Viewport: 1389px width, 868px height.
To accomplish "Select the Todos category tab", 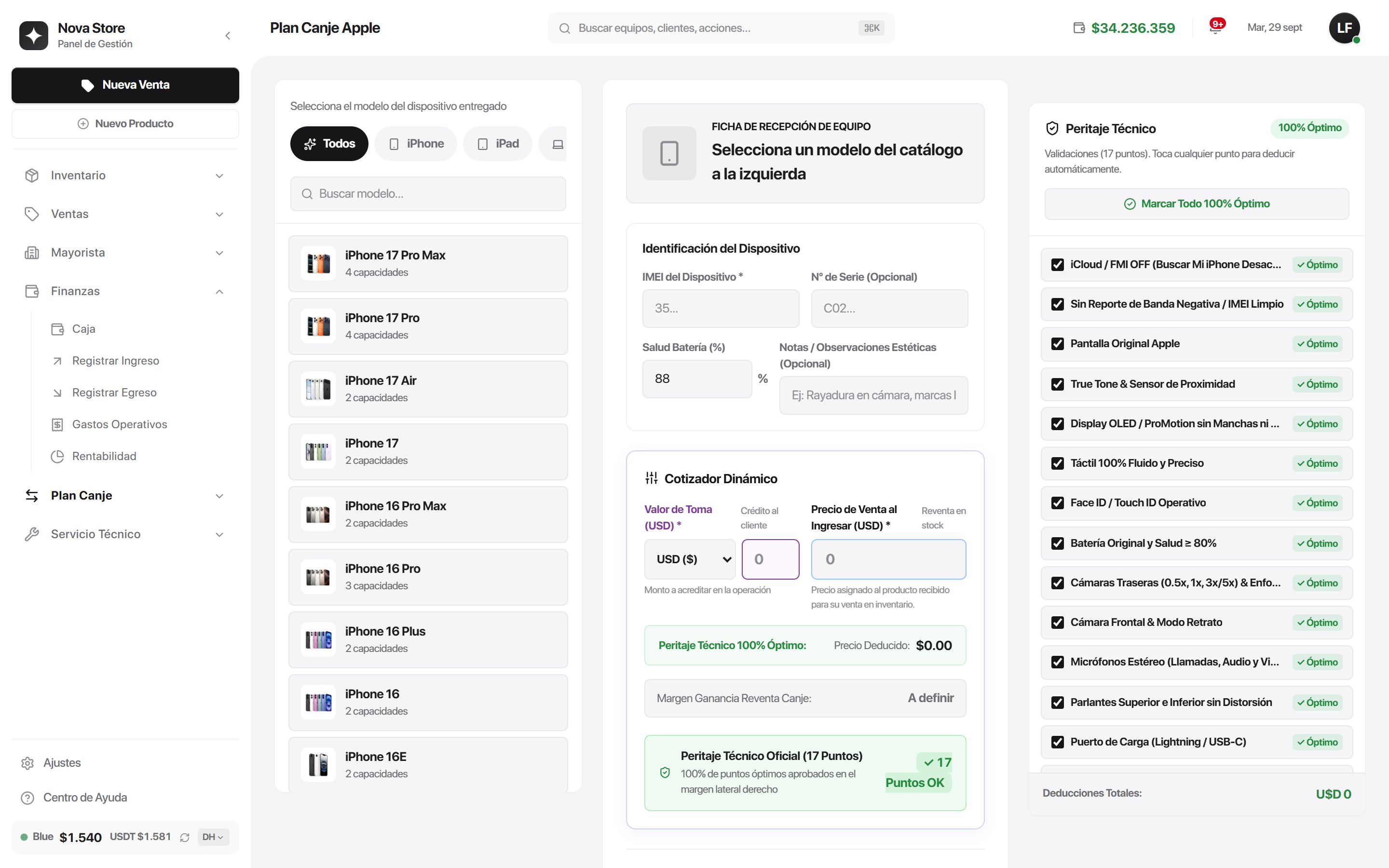I will click(x=329, y=144).
